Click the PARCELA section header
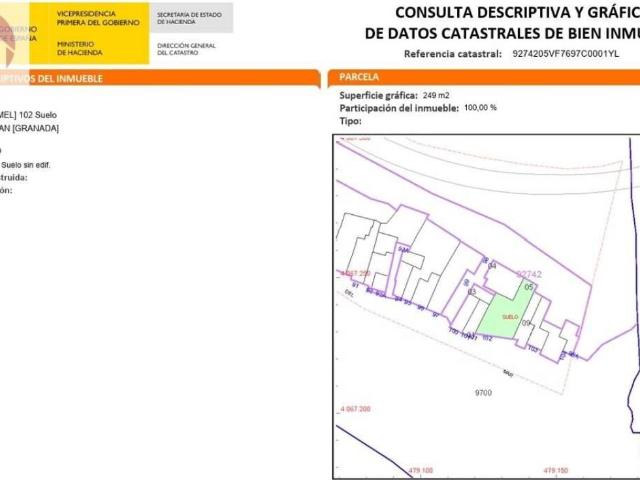640x480 pixels. pyautogui.click(x=359, y=77)
